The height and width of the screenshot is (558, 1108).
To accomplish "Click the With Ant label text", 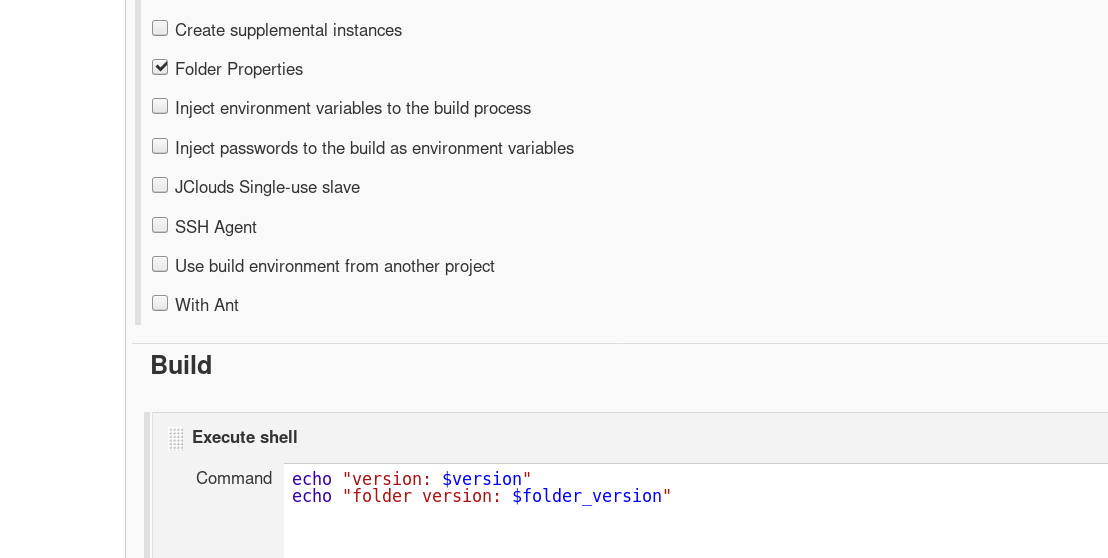I will click(x=207, y=305).
